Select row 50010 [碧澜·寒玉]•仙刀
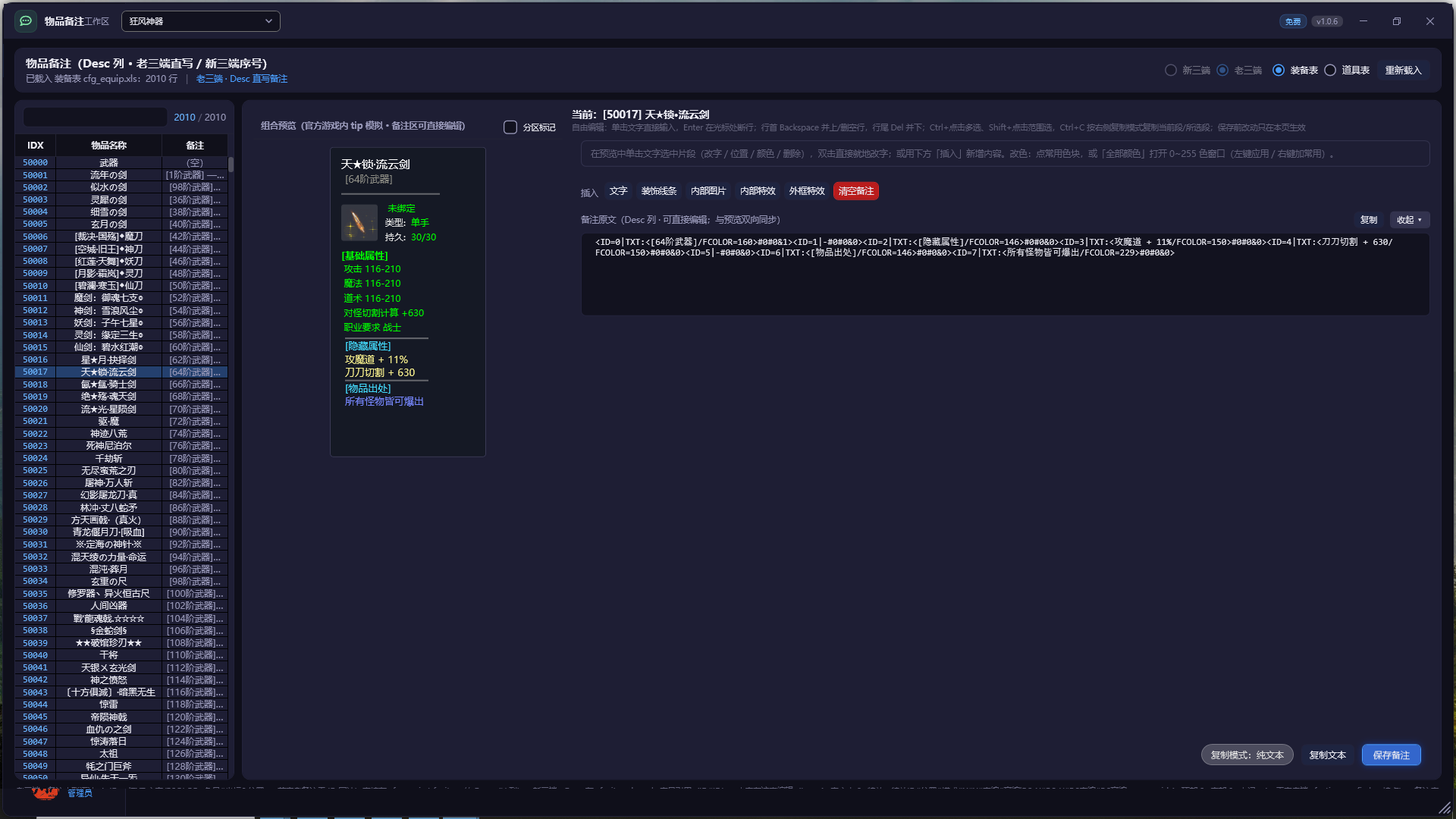The width and height of the screenshot is (1456, 819). pyautogui.click(x=121, y=286)
